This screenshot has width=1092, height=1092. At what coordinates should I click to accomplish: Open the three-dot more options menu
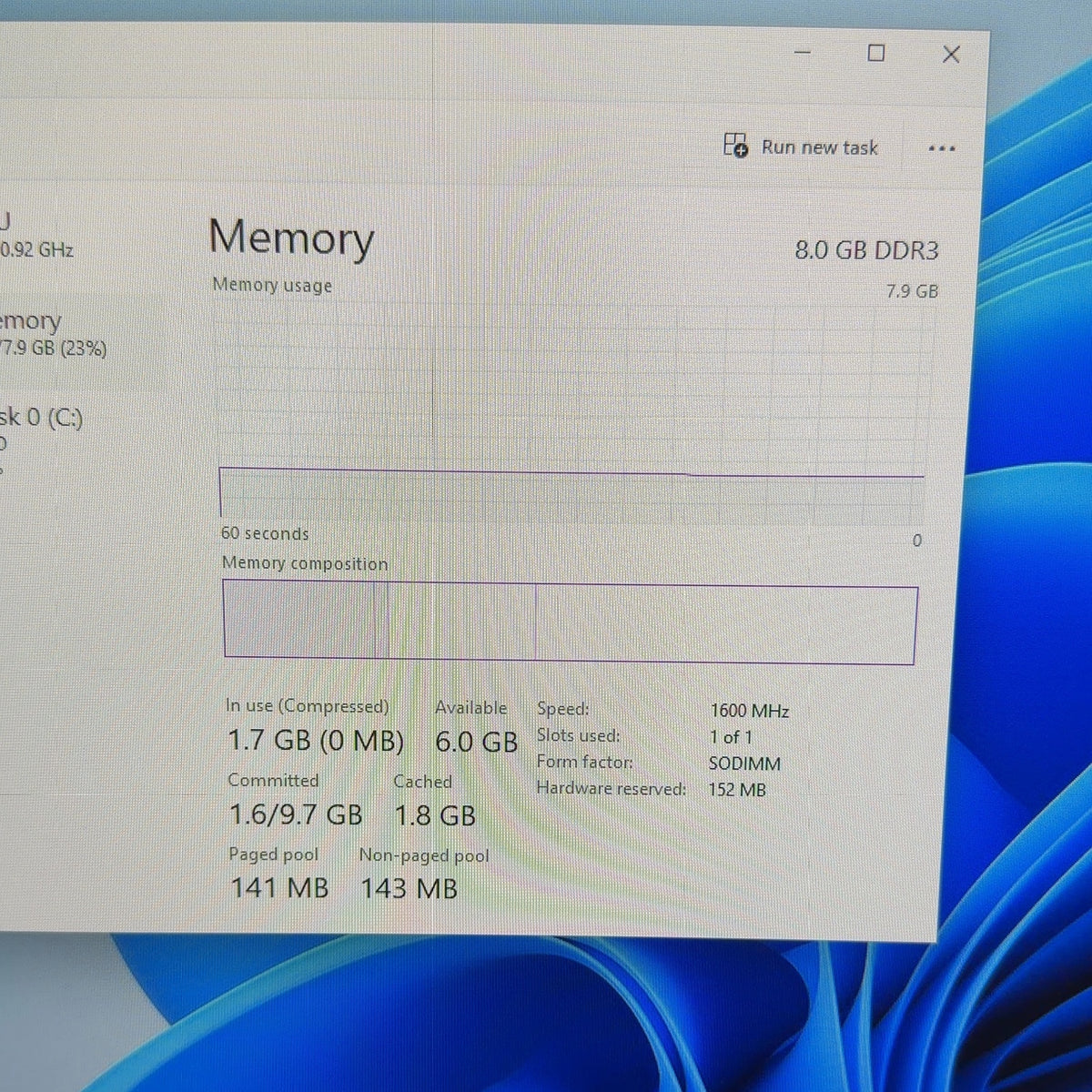point(942,148)
